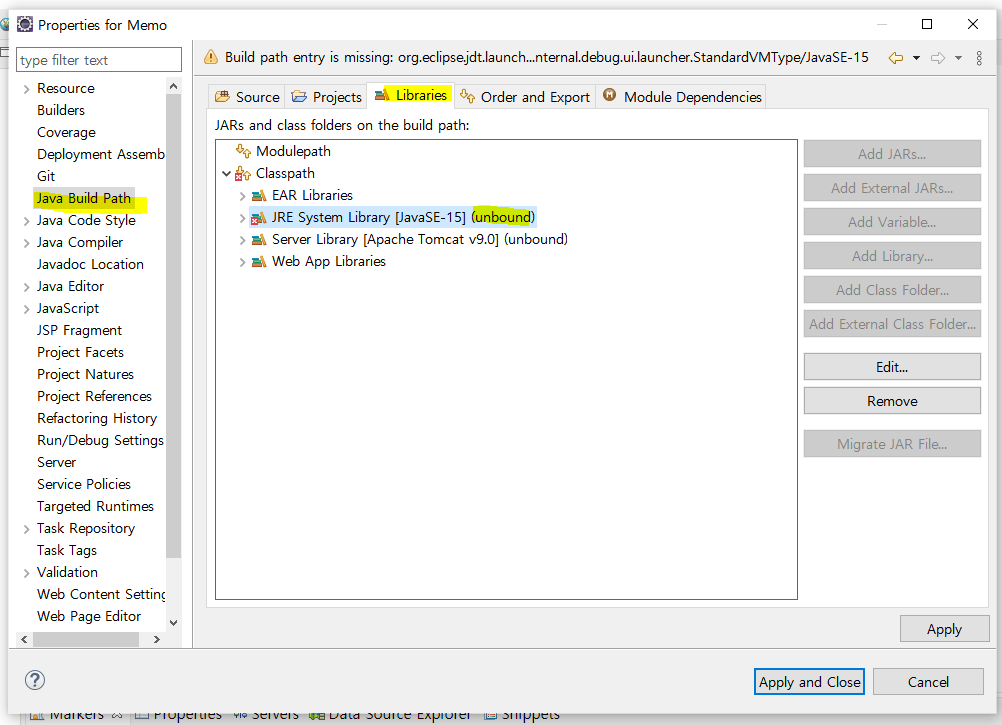Click the Eclipse icon in the title bar
The height and width of the screenshot is (725, 1002).
click(24, 24)
